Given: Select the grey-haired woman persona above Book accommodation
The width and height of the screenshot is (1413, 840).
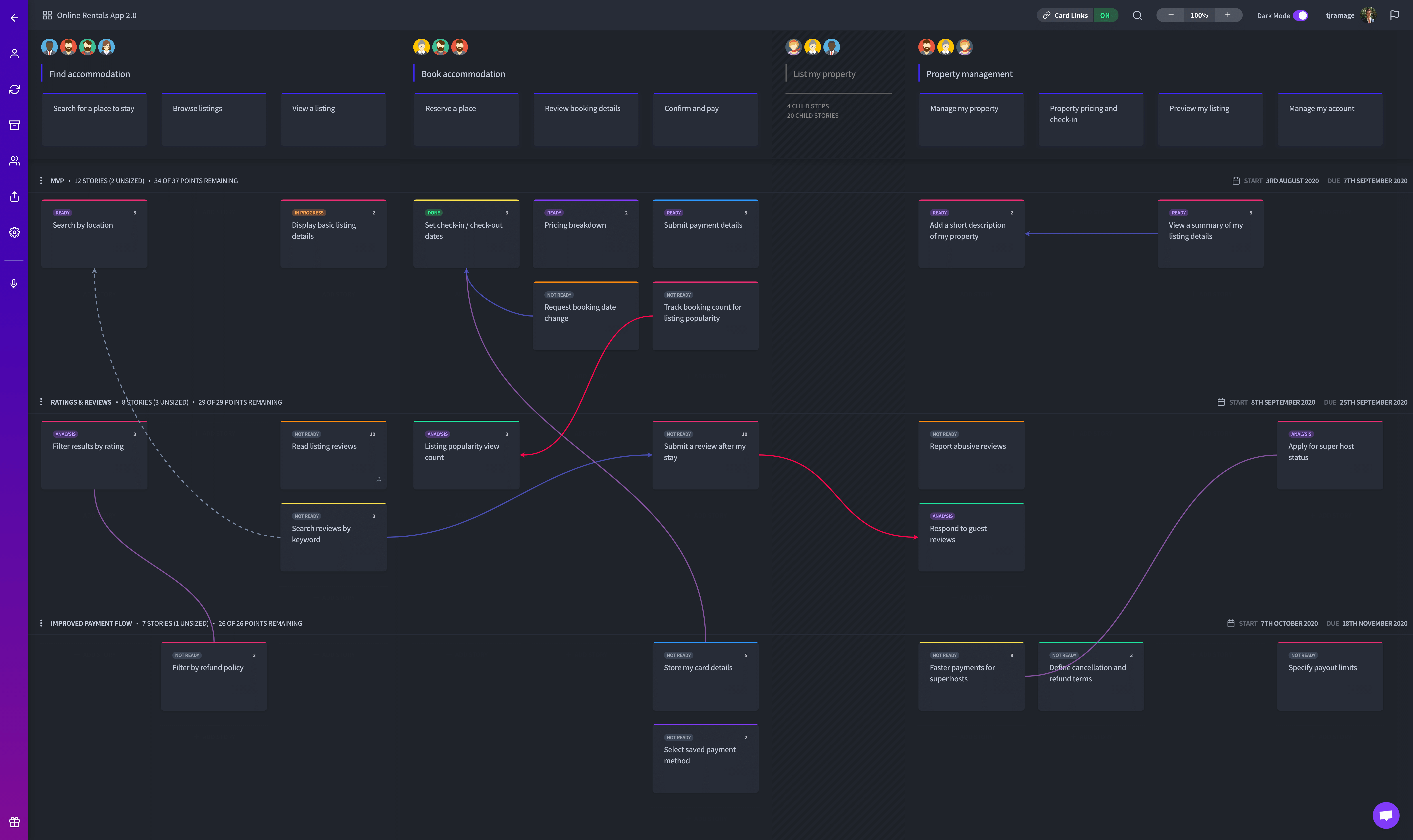Looking at the screenshot, I should click(x=421, y=47).
